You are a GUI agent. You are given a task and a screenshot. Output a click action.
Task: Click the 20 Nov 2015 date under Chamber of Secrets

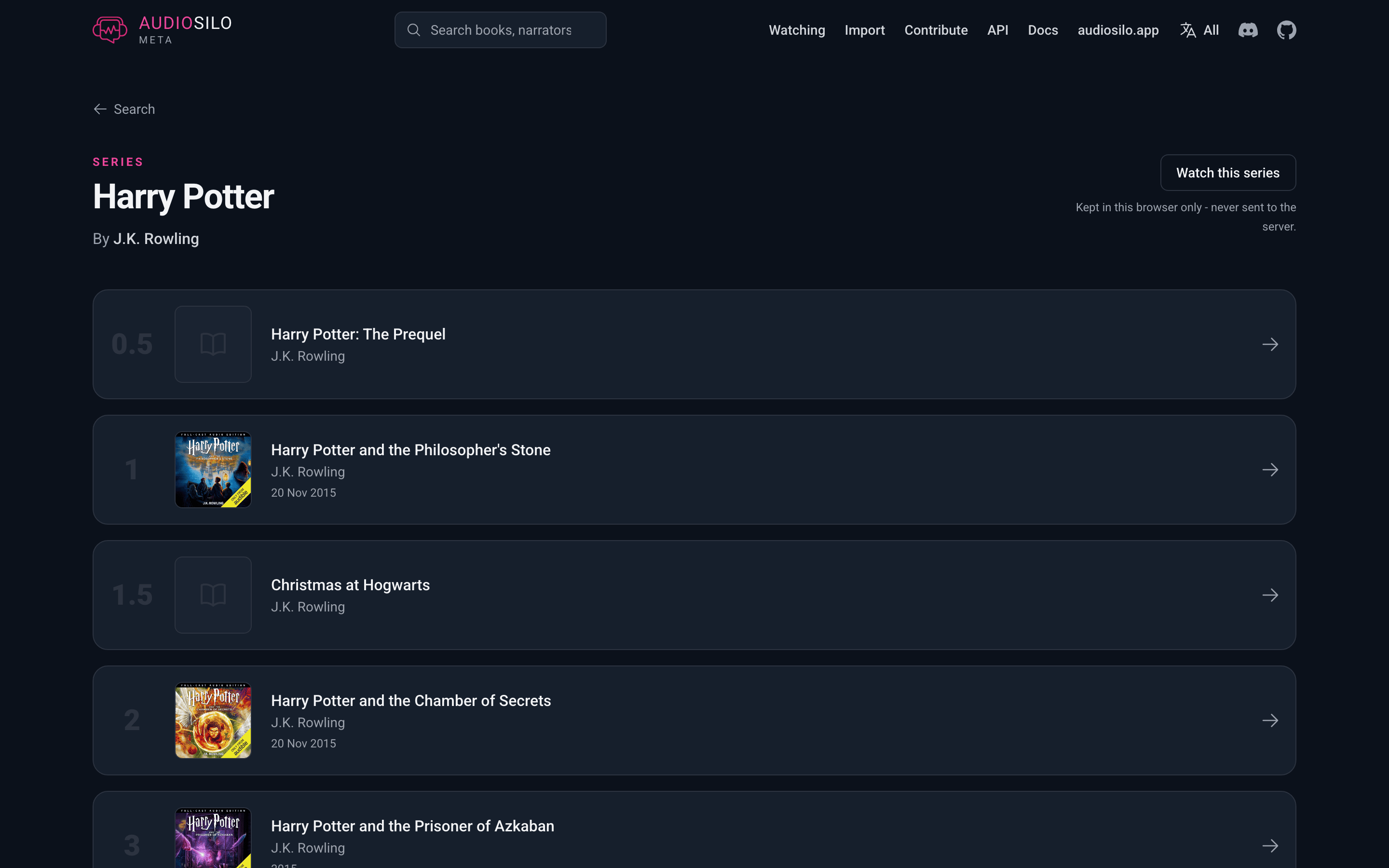(304, 744)
